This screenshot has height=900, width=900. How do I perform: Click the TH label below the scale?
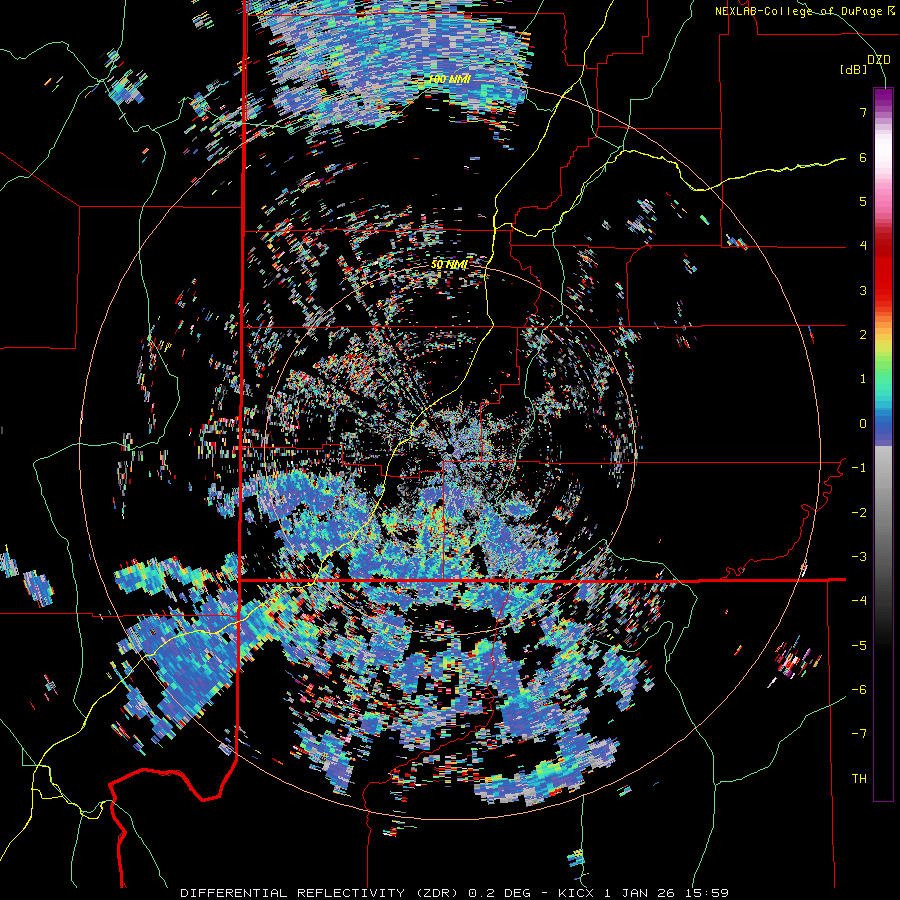click(x=859, y=779)
